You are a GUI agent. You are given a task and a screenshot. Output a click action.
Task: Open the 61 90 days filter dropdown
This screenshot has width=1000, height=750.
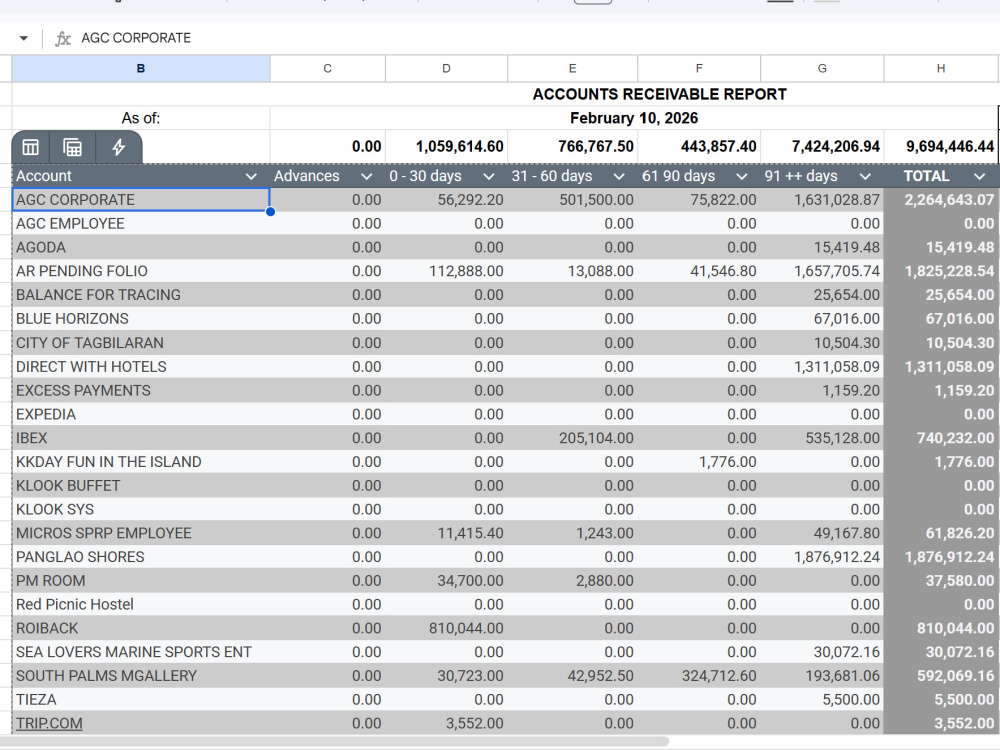click(741, 177)
